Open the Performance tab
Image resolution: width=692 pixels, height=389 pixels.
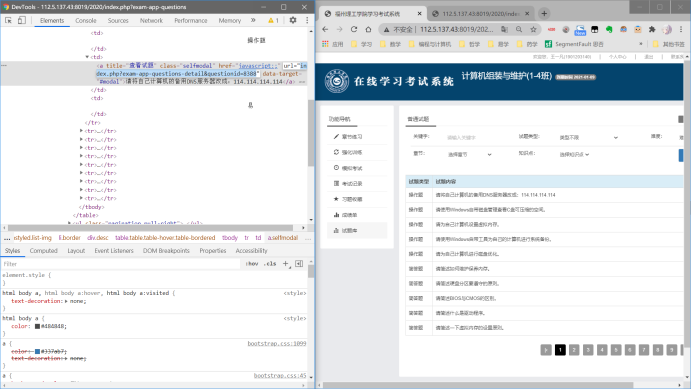tap(191, 20)
